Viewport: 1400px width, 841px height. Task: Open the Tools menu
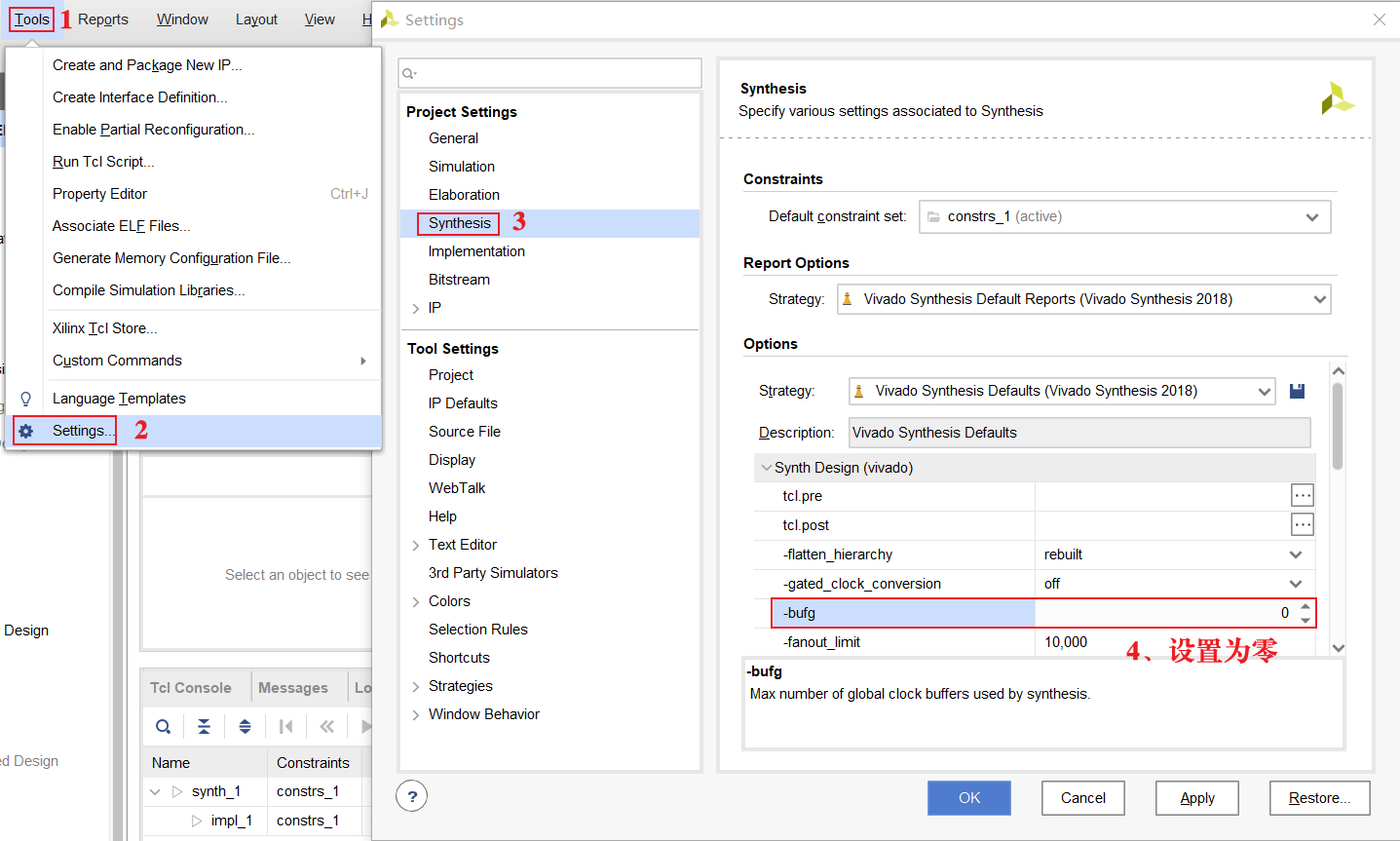point(32,19)
